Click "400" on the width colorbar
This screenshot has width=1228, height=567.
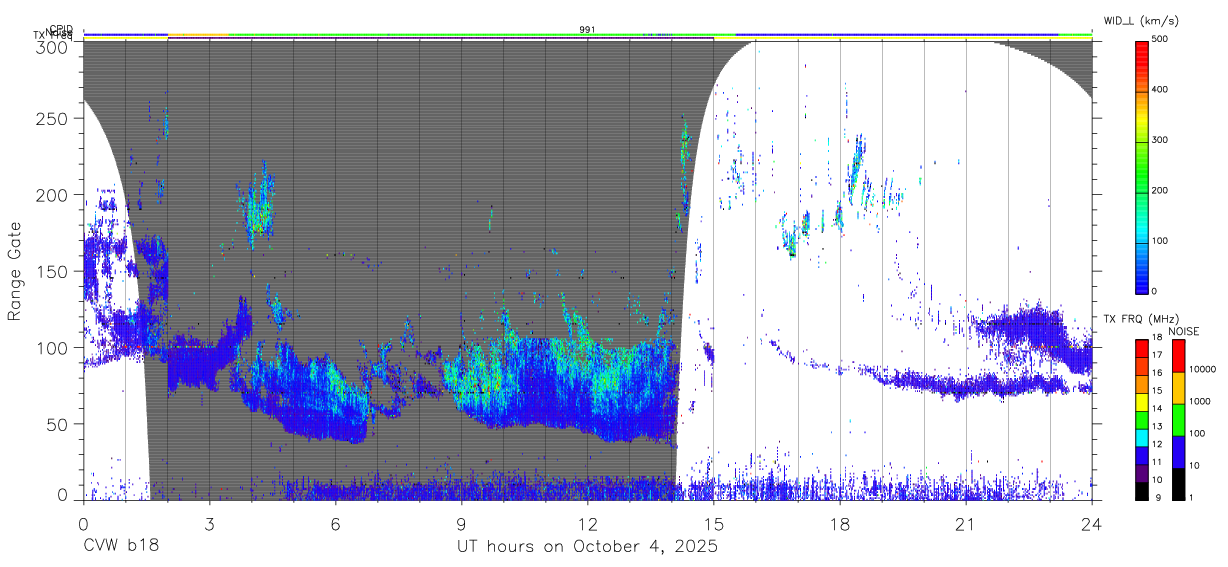click(1160, 90)
